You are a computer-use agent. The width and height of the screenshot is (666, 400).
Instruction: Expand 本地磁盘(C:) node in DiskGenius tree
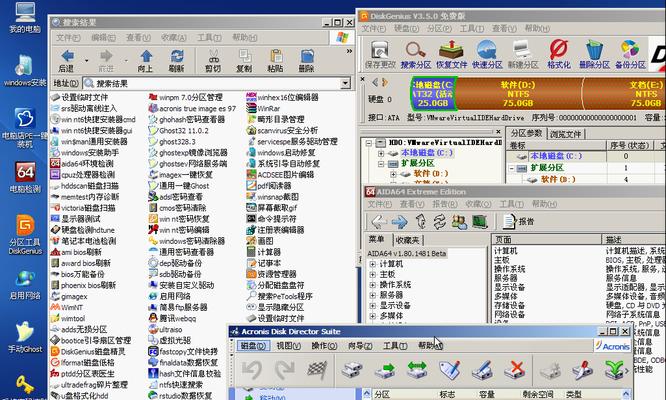pos(381,153)
